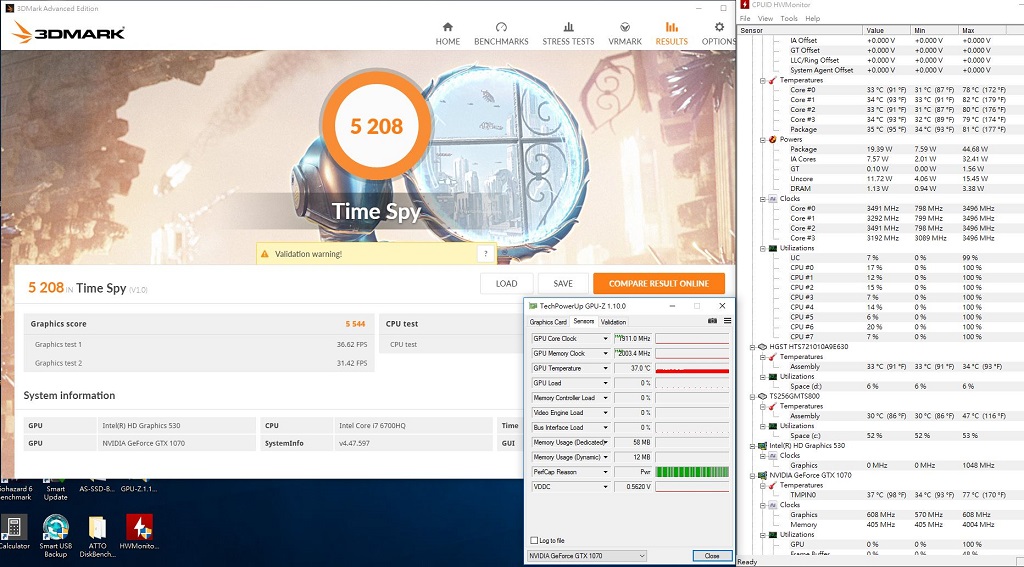
Task: Collapse the CPU Powers tree node
Action: click(763, 139)
